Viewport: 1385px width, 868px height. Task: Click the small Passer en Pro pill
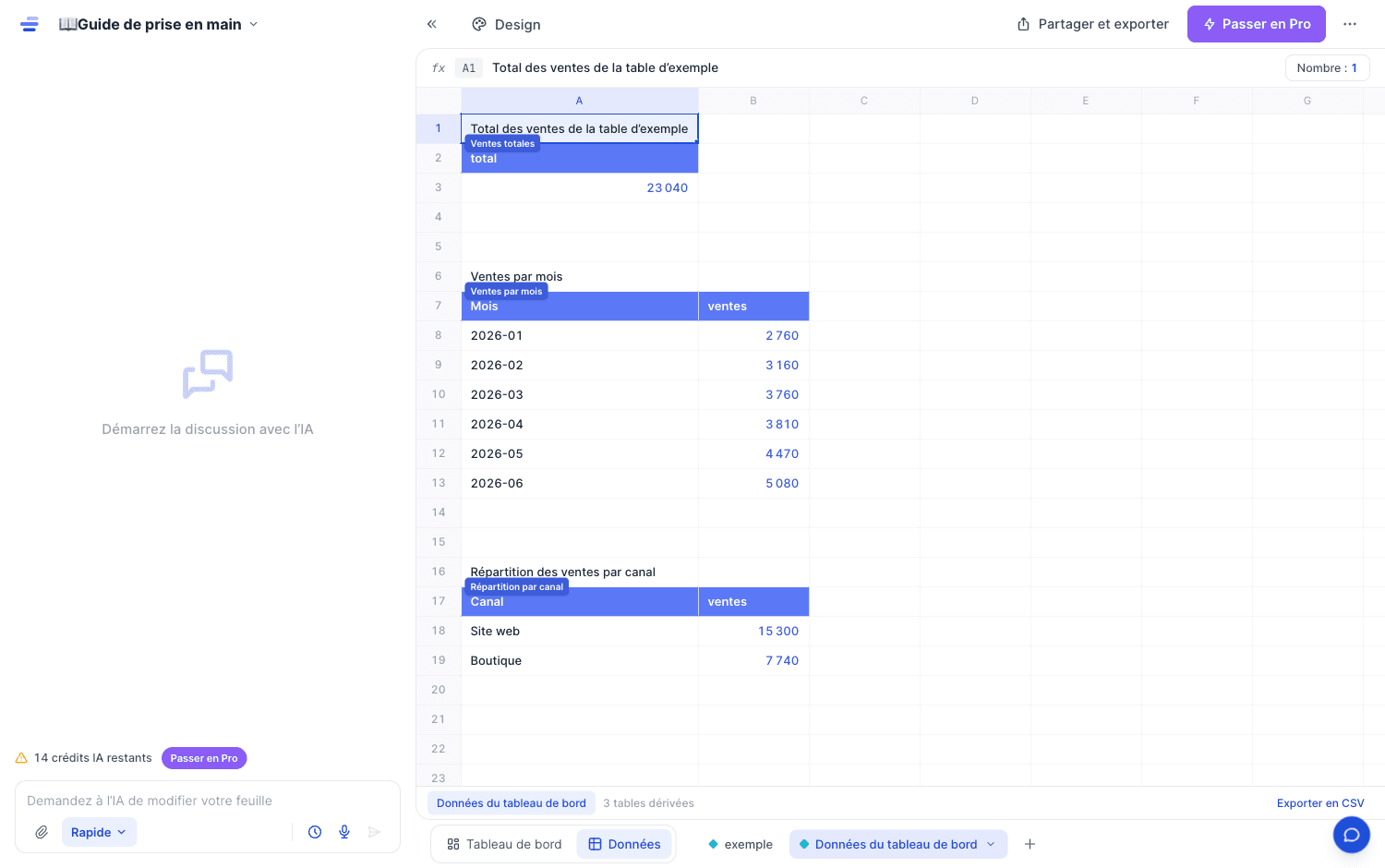tap(204, 758)
